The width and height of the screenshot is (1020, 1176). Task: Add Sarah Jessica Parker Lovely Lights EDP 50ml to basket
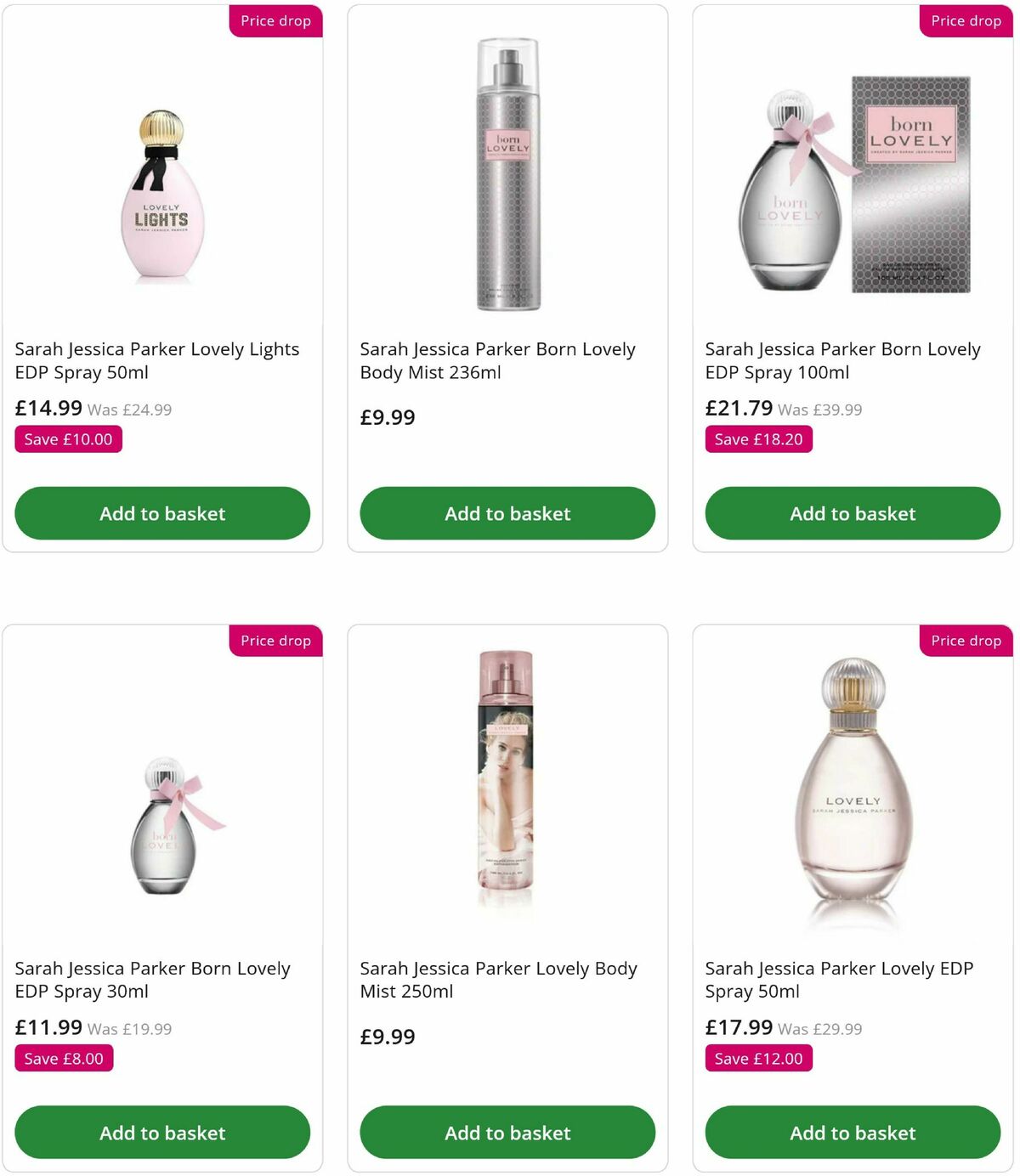pyautogui.click(x=161, y=513)
